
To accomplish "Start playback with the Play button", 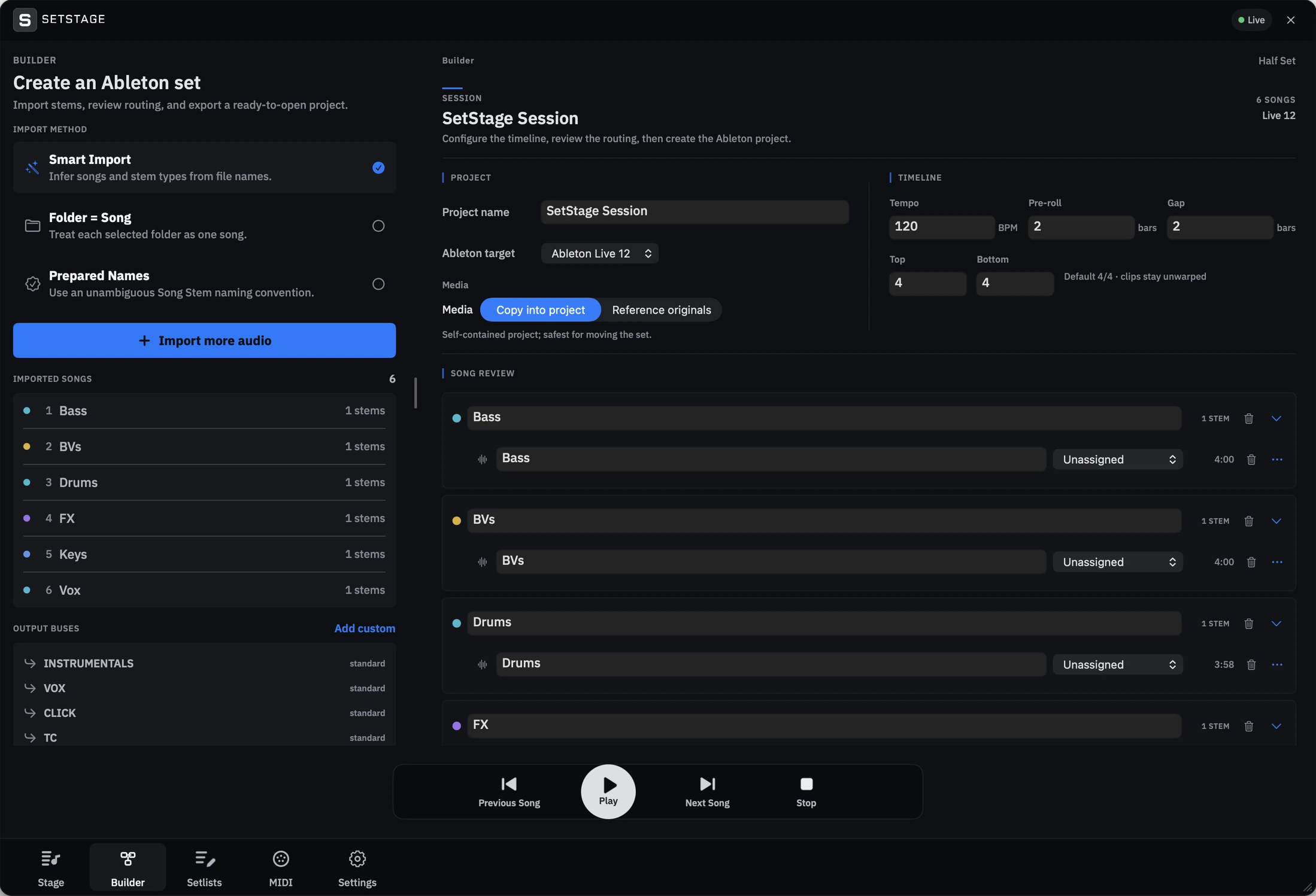I will point(608,792).
